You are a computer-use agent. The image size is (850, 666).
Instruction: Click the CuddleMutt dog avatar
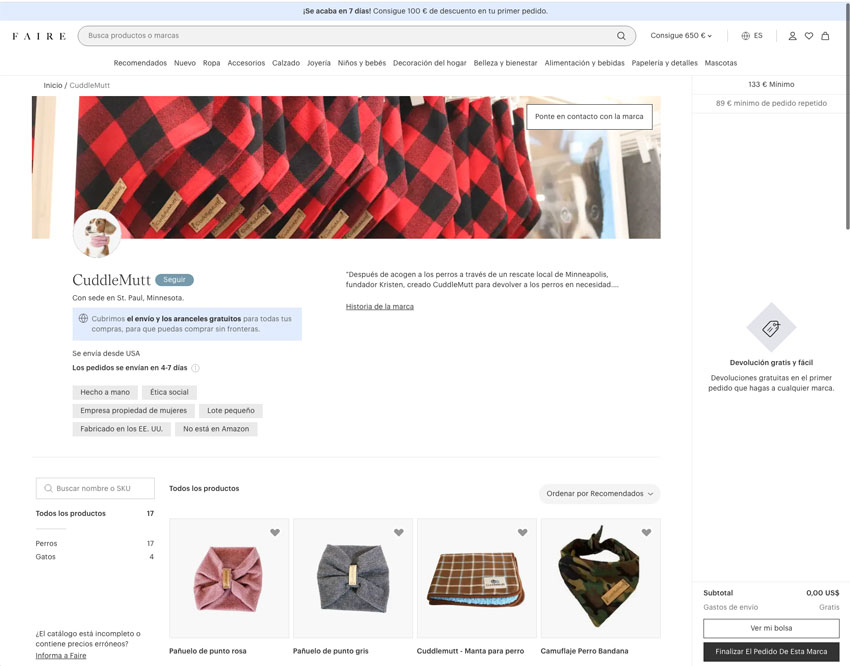point(97,234)
